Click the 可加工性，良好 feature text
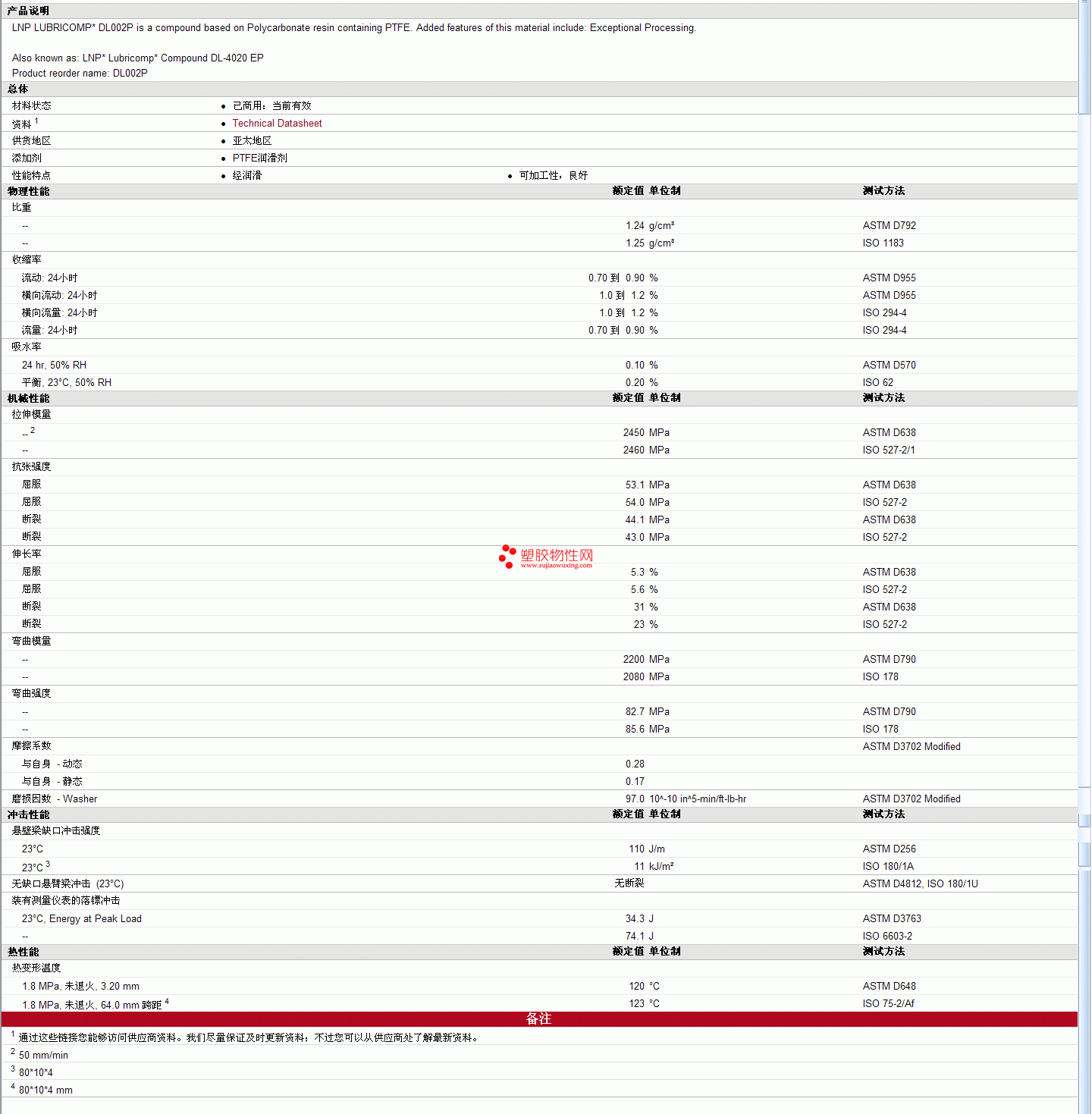This screenshot has height=1114, width=1092. pos(553,175)
